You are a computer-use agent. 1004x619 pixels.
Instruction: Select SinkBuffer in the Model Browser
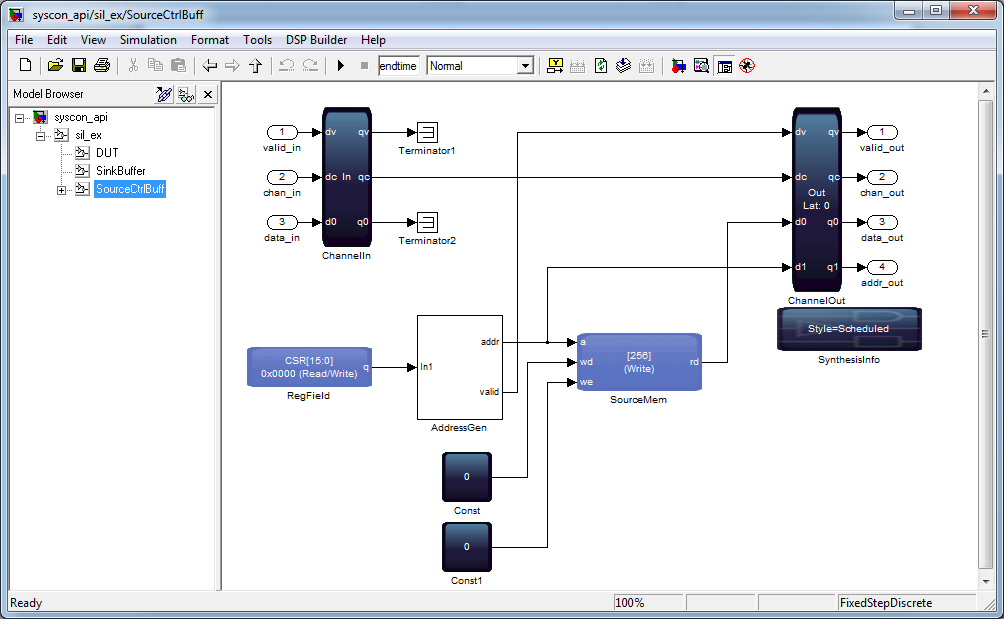pyautogui.click(x=120, y=171)
